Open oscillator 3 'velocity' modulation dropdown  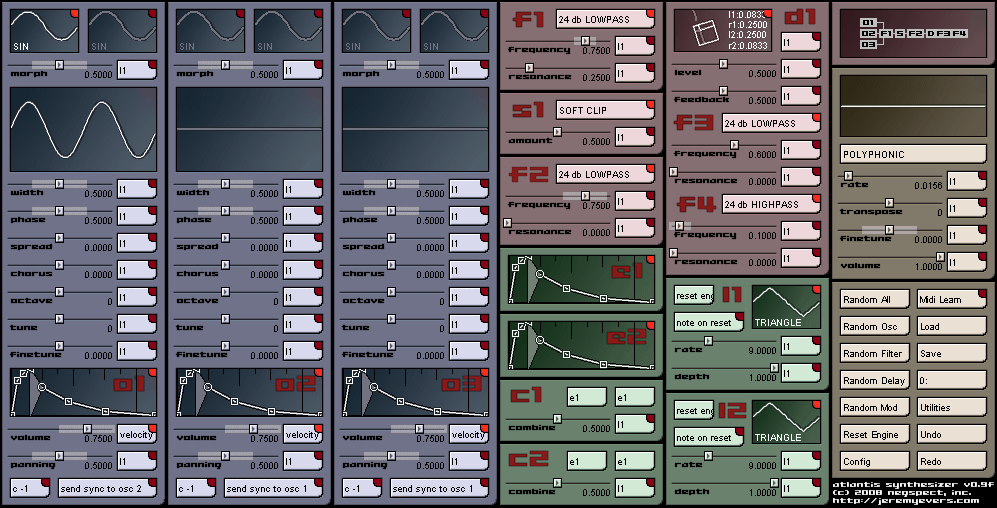469,434
